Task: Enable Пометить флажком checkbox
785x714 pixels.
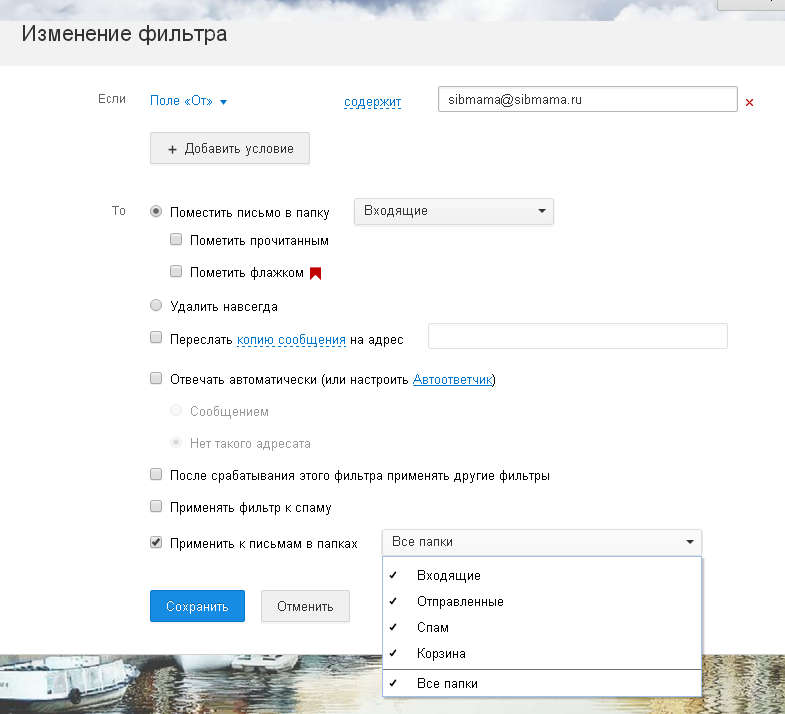Action: [176, 271]
